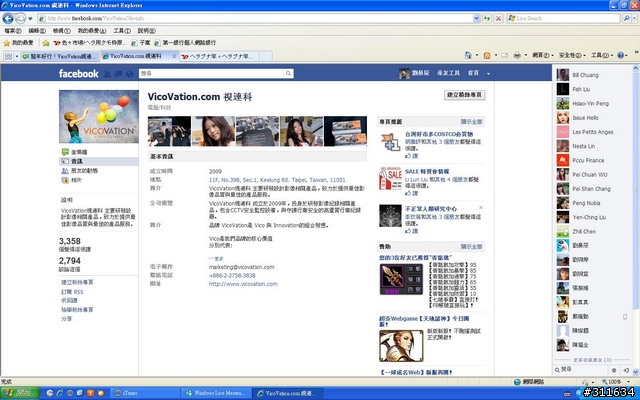
Task: Open the search provider dropdown arrow
Action: 635,18
